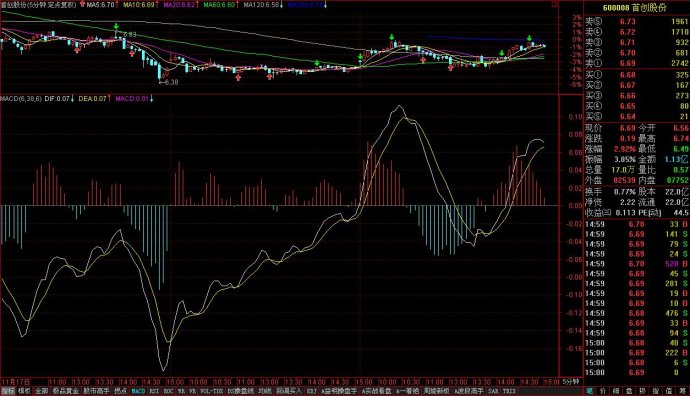Click the 筹 chip distribution button

(x=683, y=391)
